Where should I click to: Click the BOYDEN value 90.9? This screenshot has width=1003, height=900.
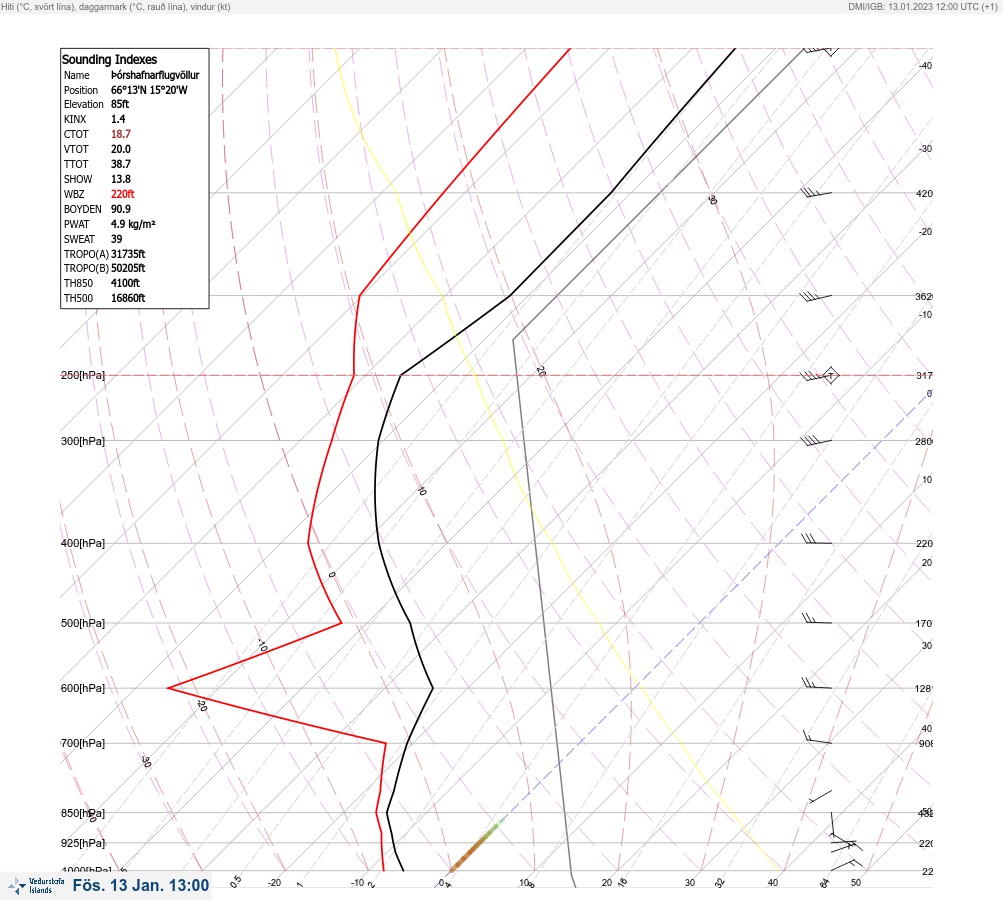(x=120, y=209)
